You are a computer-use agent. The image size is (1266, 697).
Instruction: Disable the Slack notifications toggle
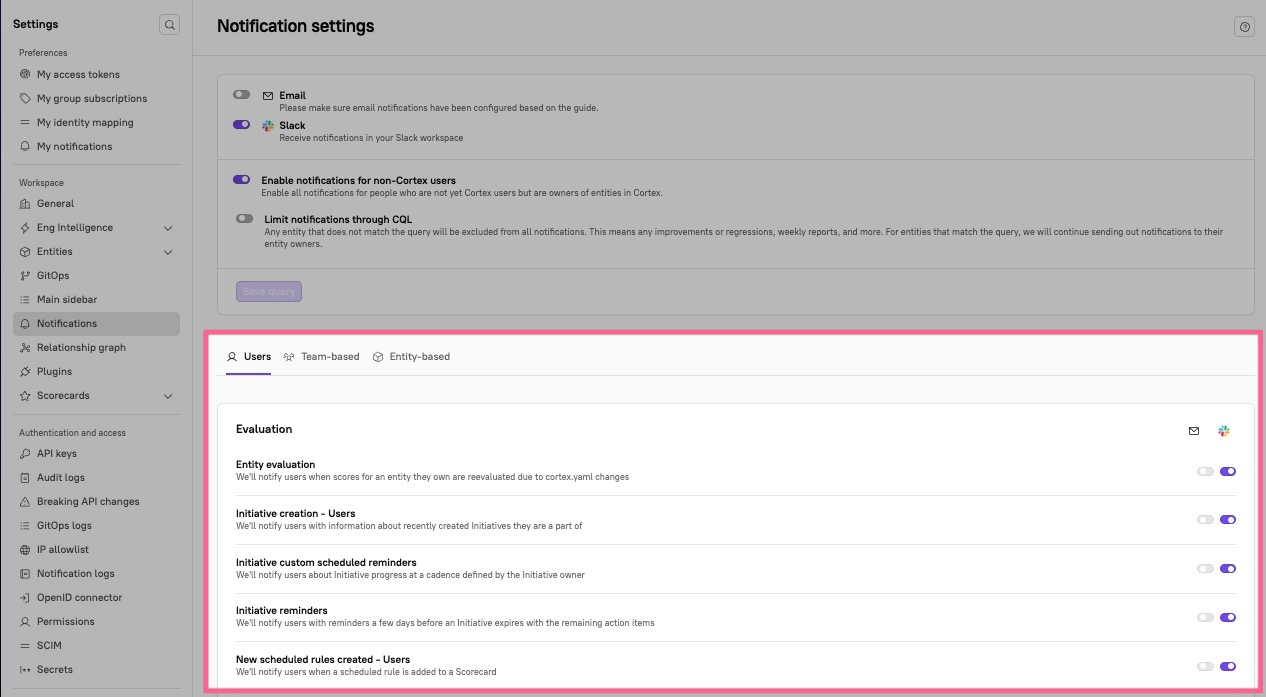[241, 125]
